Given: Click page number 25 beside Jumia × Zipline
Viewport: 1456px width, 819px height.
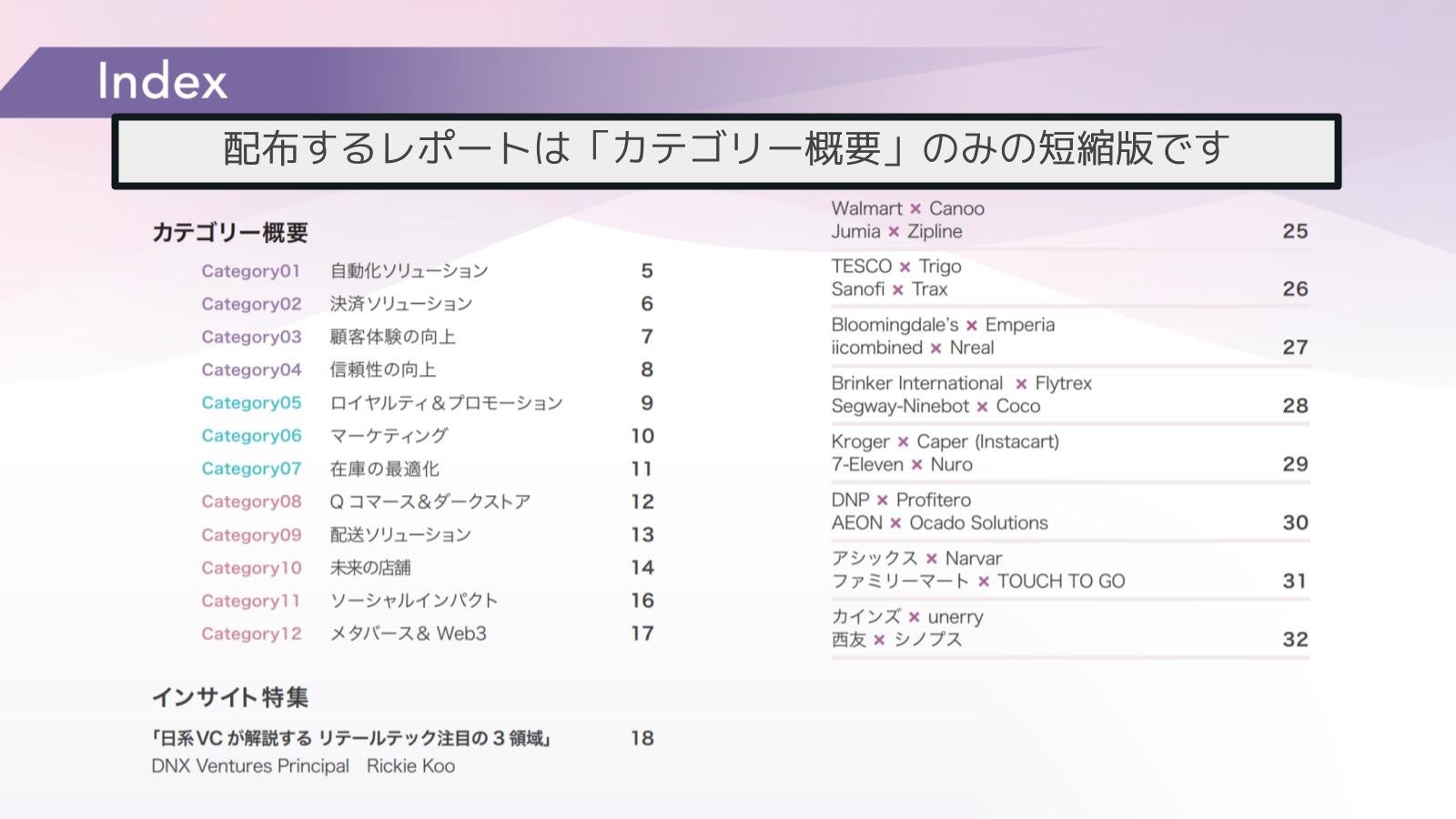Looking at the screenshot, I should tap(1295, 231).
